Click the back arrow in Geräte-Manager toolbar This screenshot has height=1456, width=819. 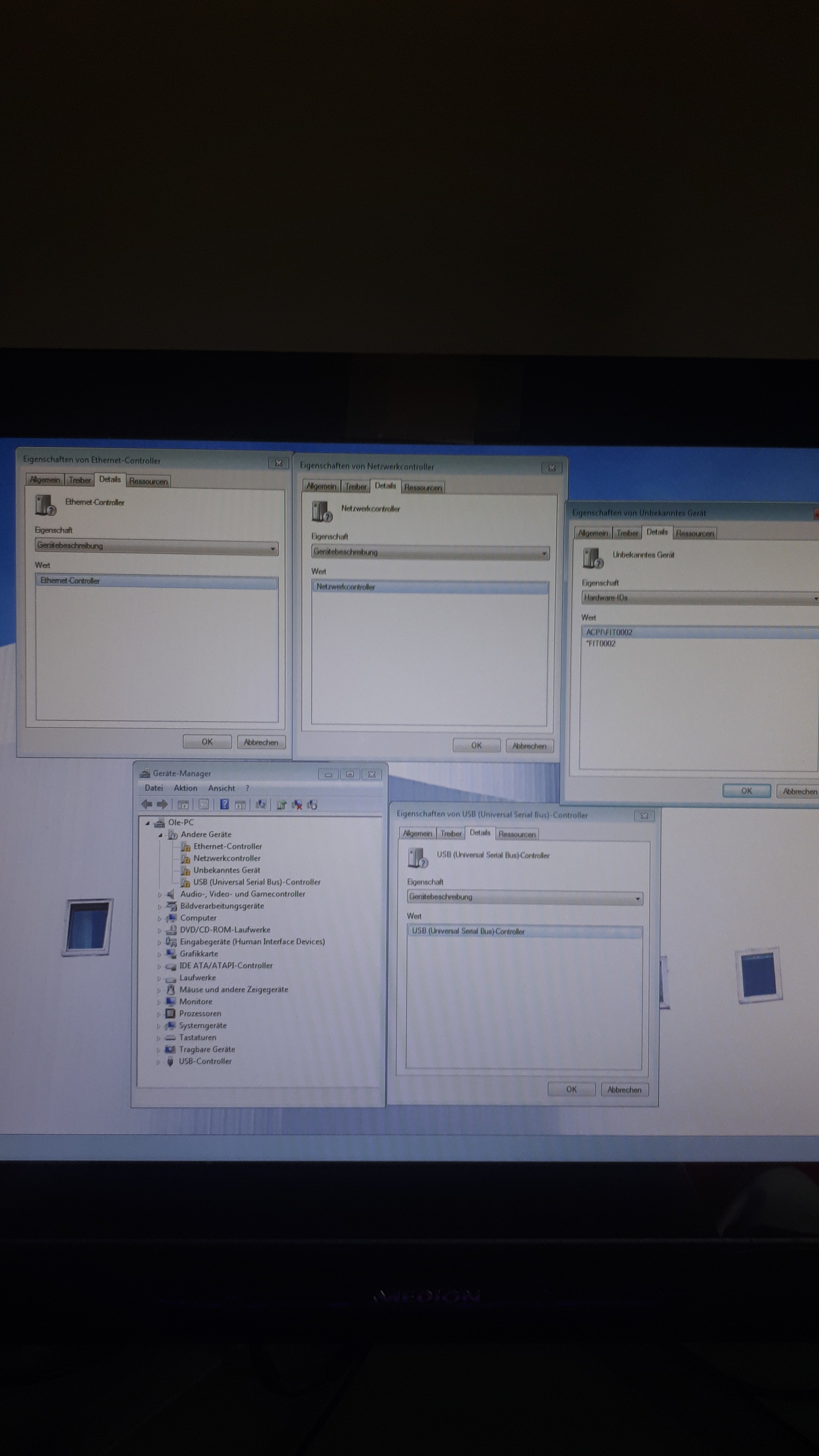point(147,804)
